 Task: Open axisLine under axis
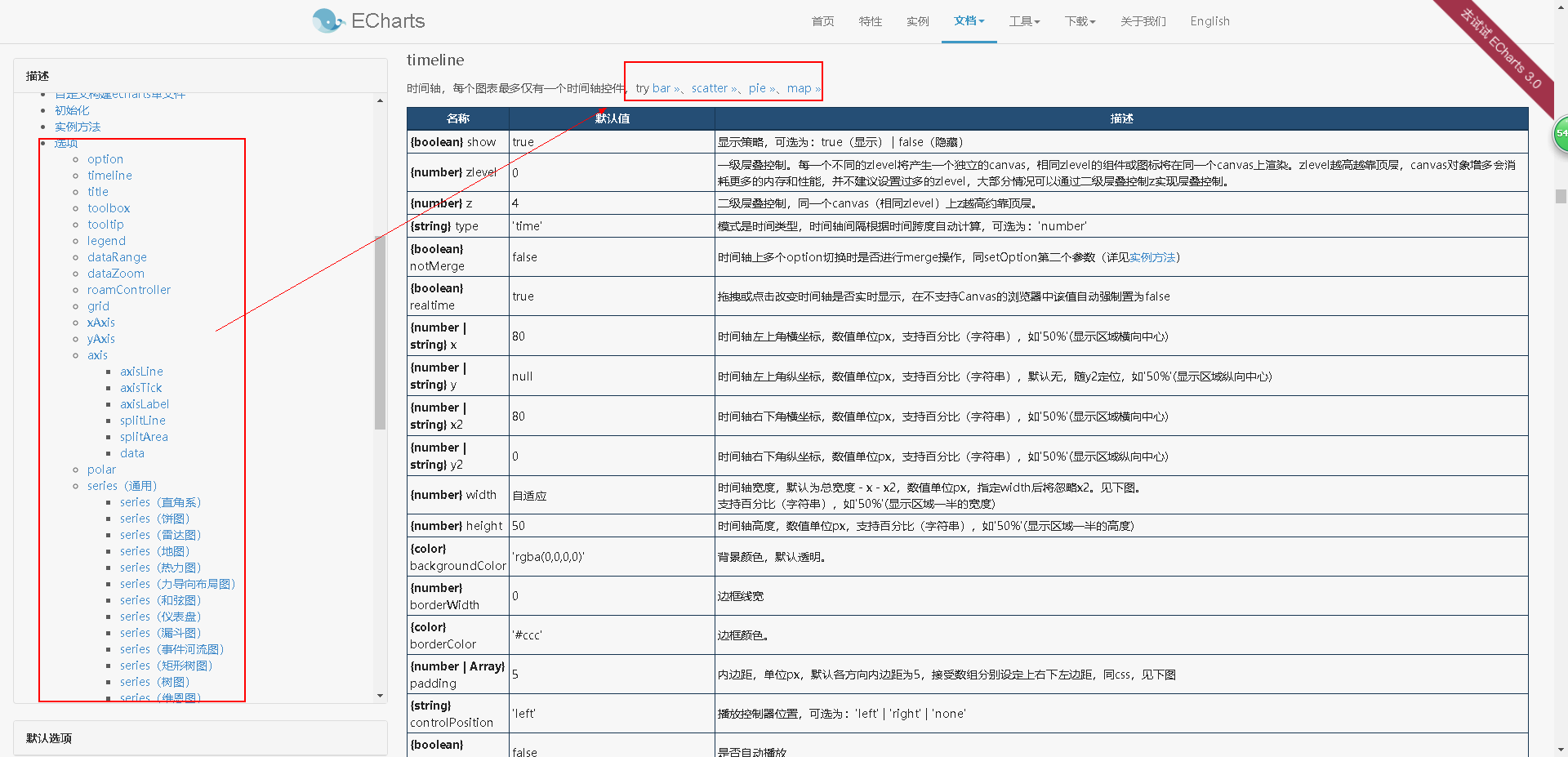point(141,372)
